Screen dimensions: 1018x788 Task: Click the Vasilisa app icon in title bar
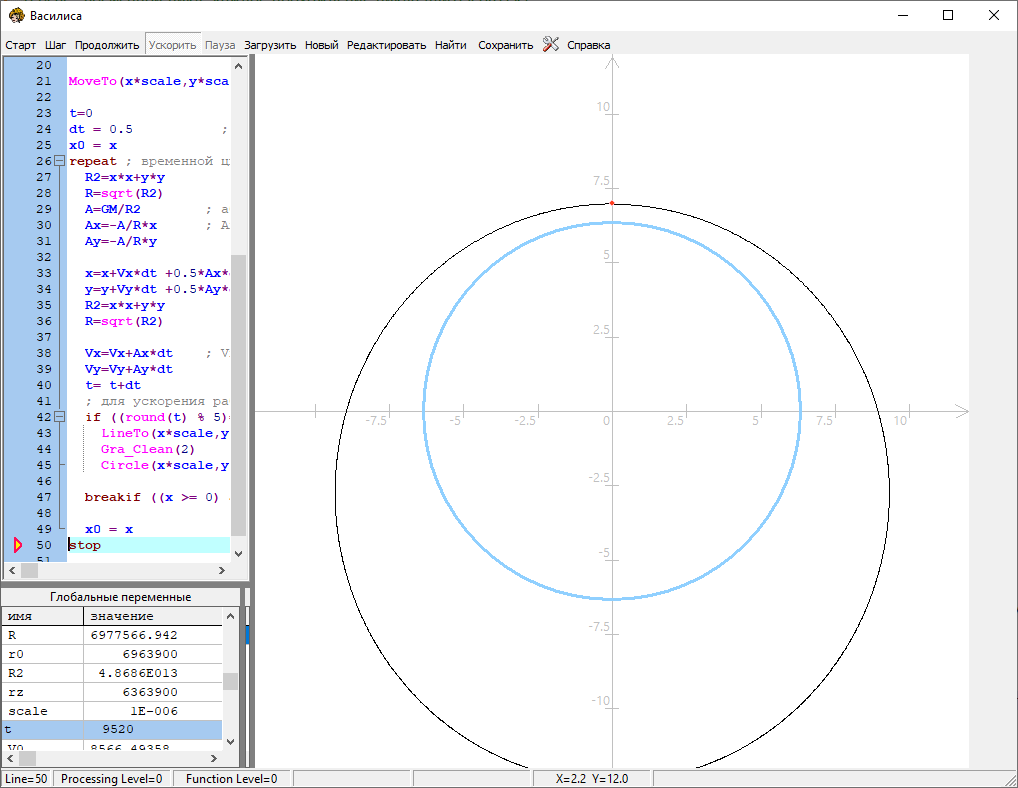coord(16,15)
